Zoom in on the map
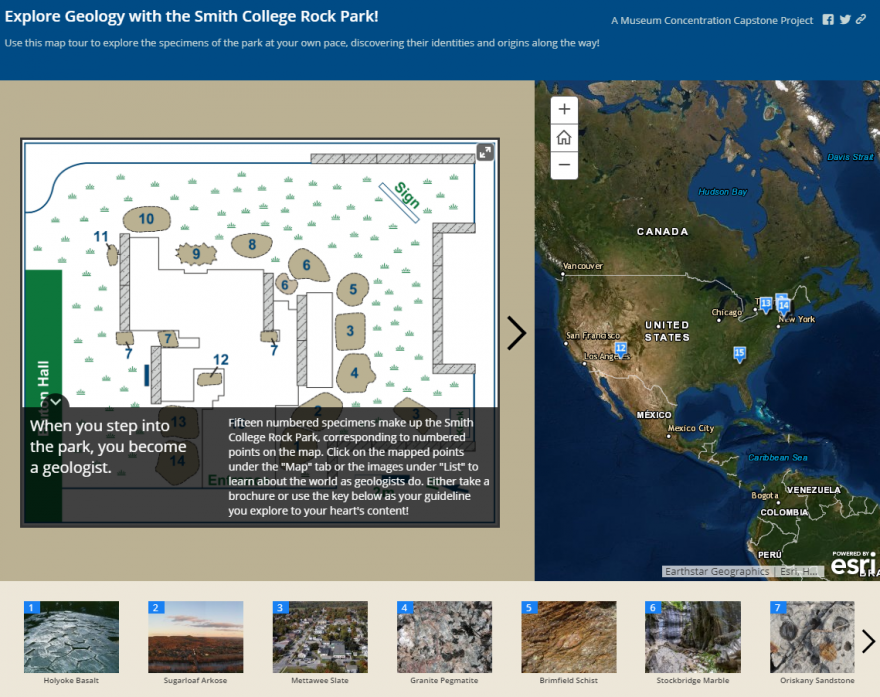880x697 pixels. pyautogui.click(x=564, y=109)
